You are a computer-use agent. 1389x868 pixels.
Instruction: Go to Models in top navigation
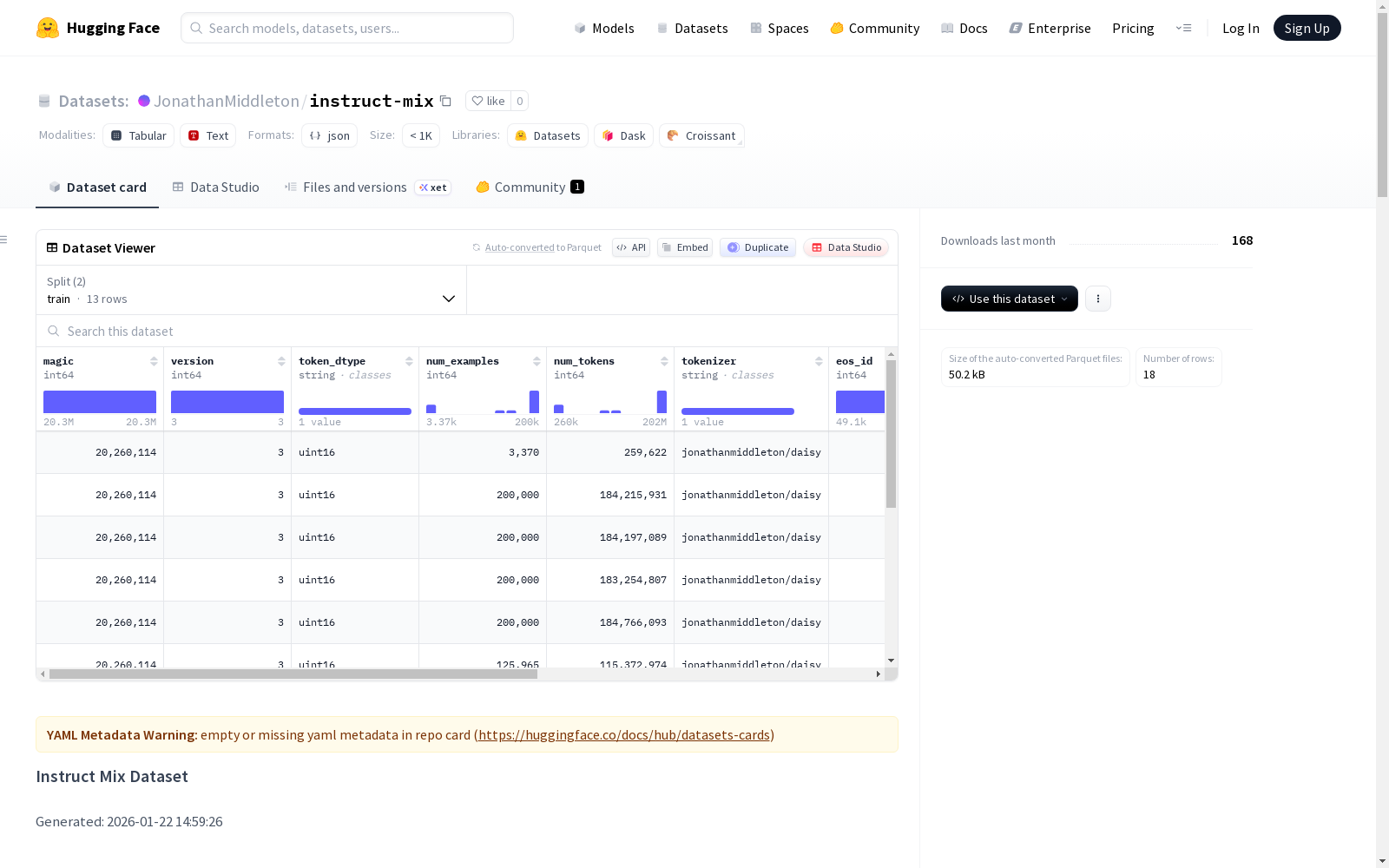click(604, 28)
